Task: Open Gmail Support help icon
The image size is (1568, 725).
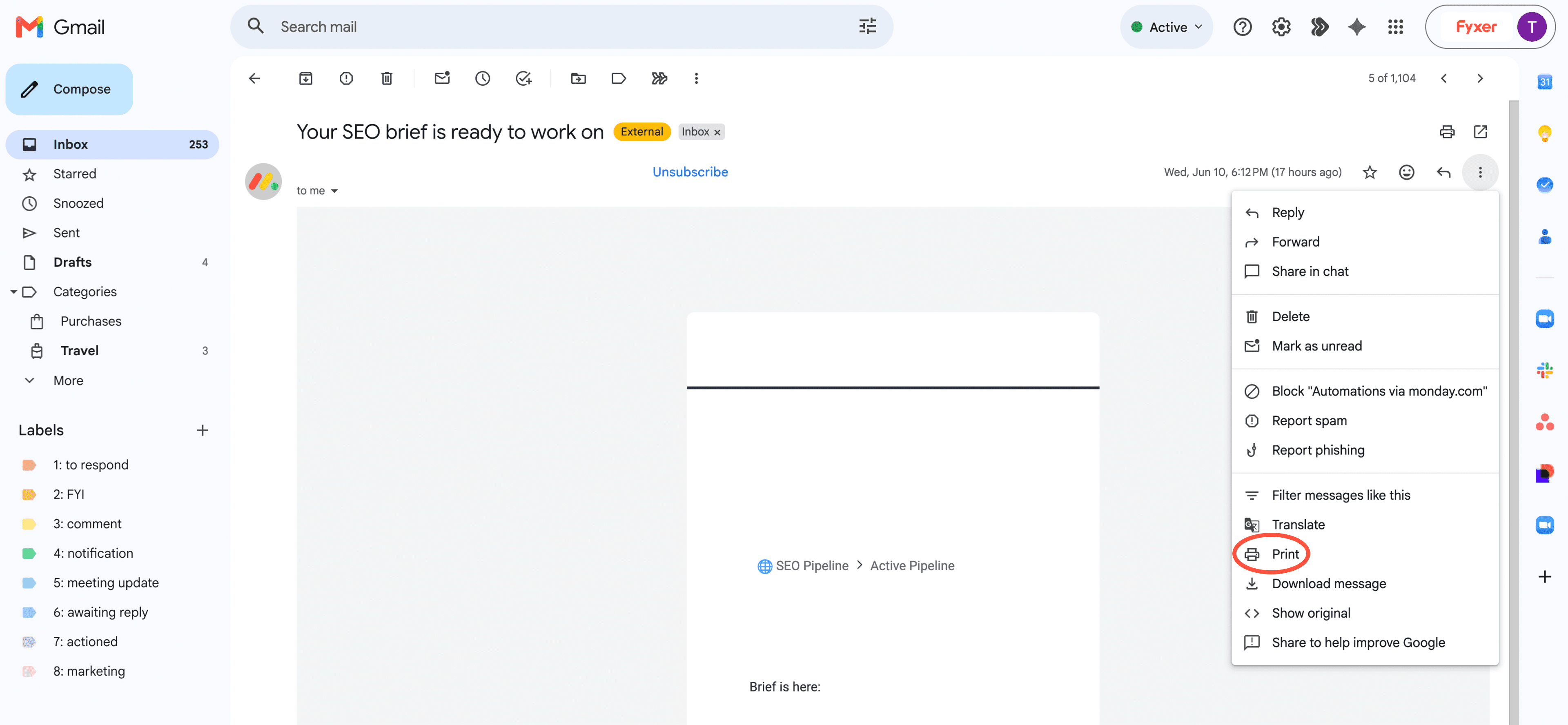Action: tap(1242, 27)
